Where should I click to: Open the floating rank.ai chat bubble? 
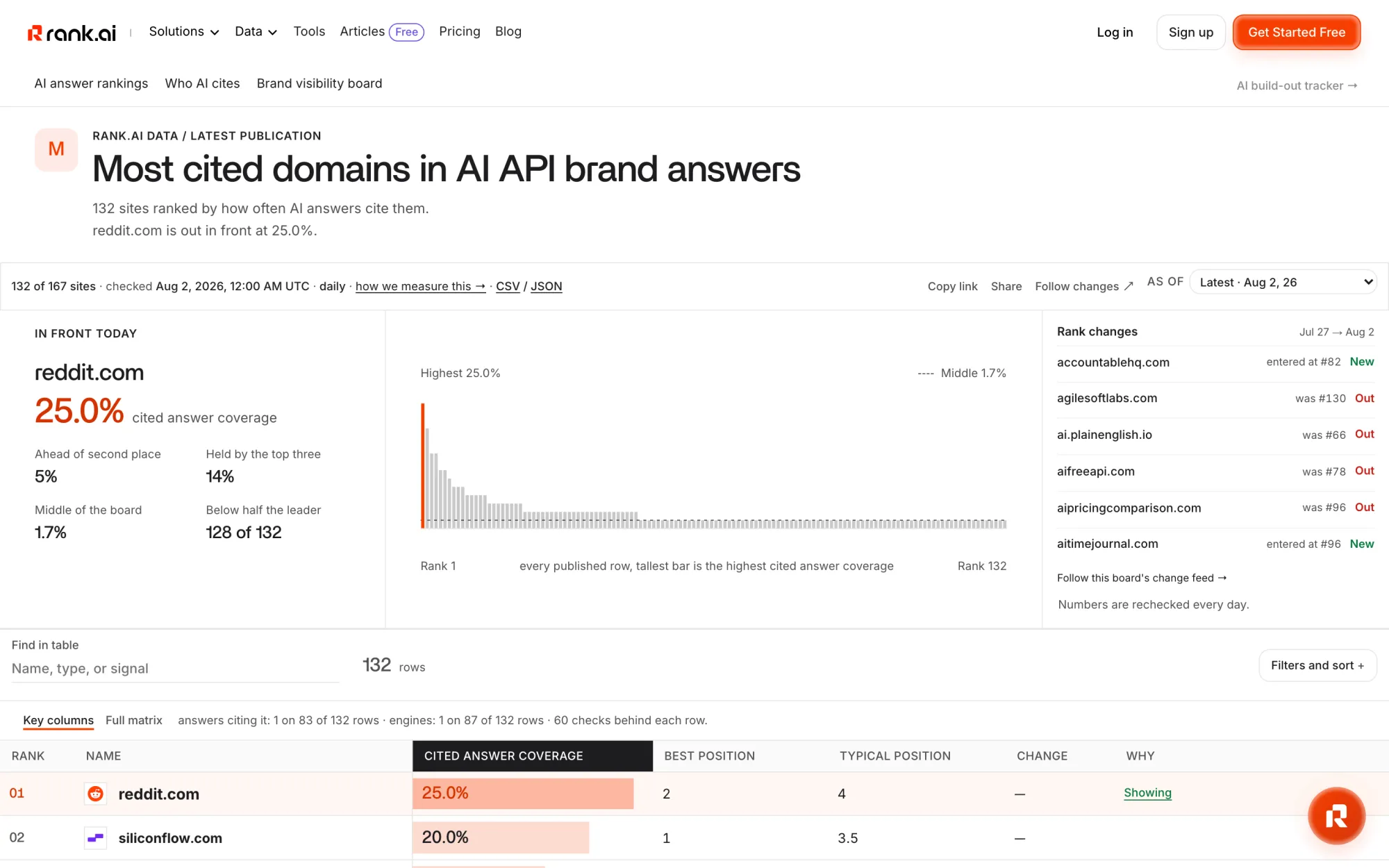(x=1336, y=816)
